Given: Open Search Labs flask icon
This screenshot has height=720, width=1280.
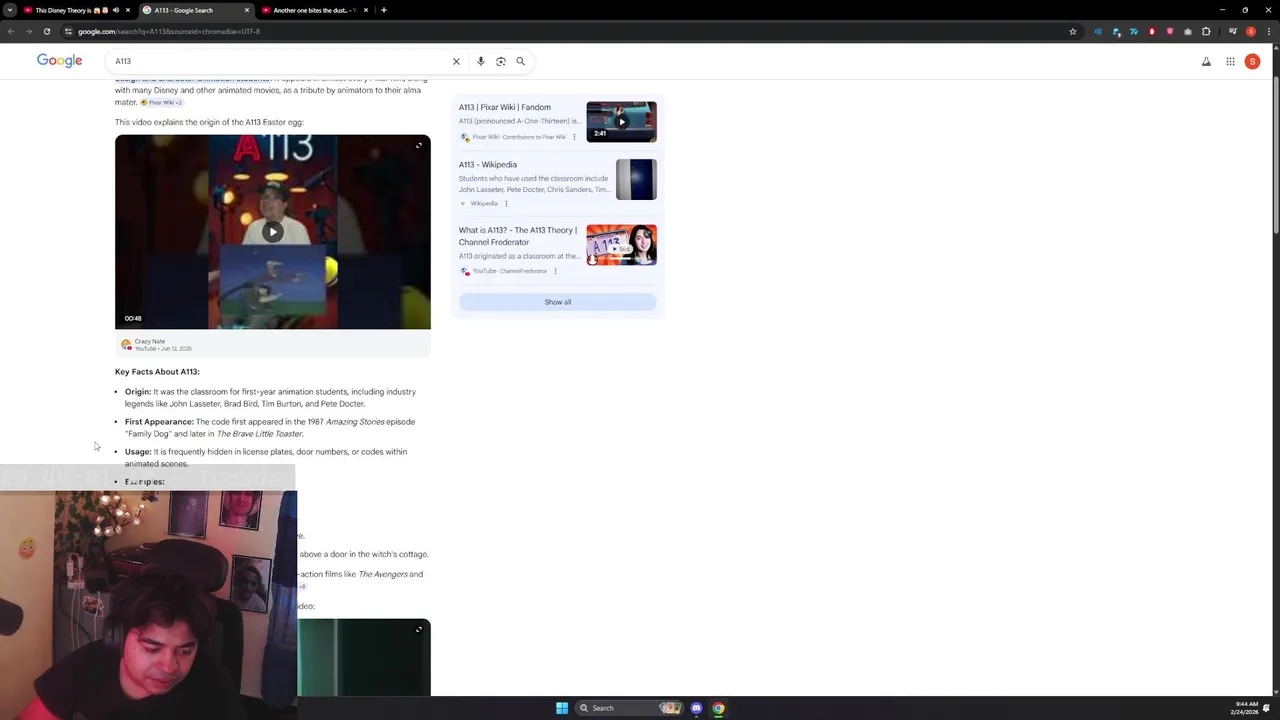Looking at the screenshot, I should pos(1206,61).
